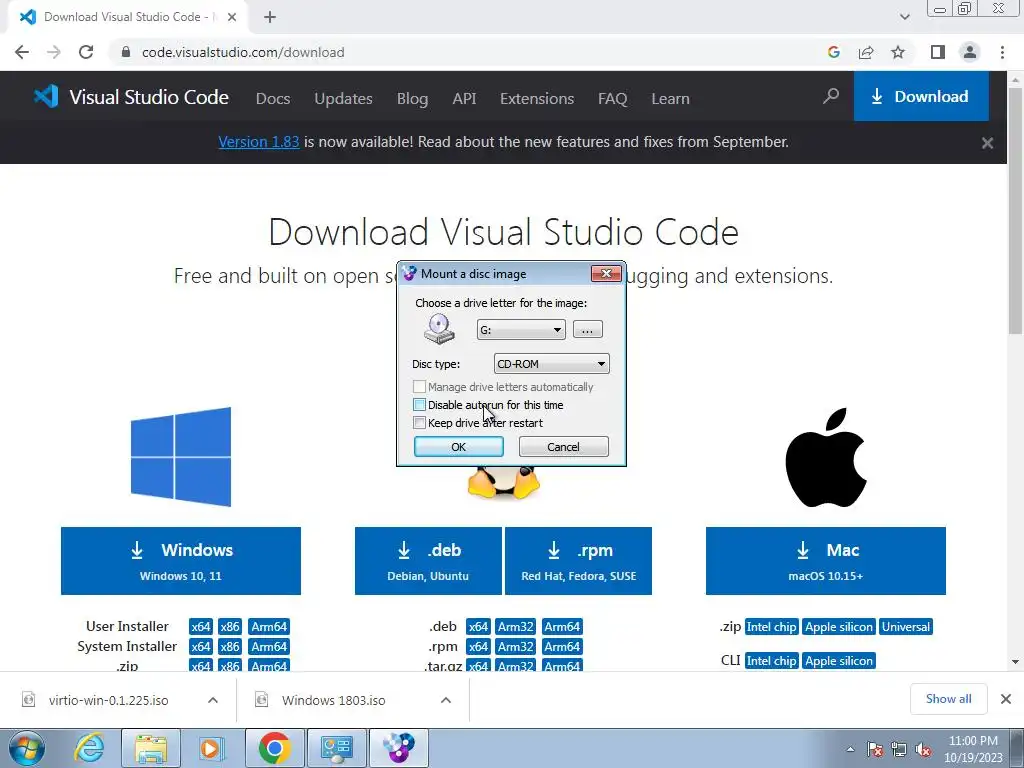The height and width of the screenshot is (768, 1024).
Task: Cancel the Mount a disc image dialog
Action: (x=563, y=447)
